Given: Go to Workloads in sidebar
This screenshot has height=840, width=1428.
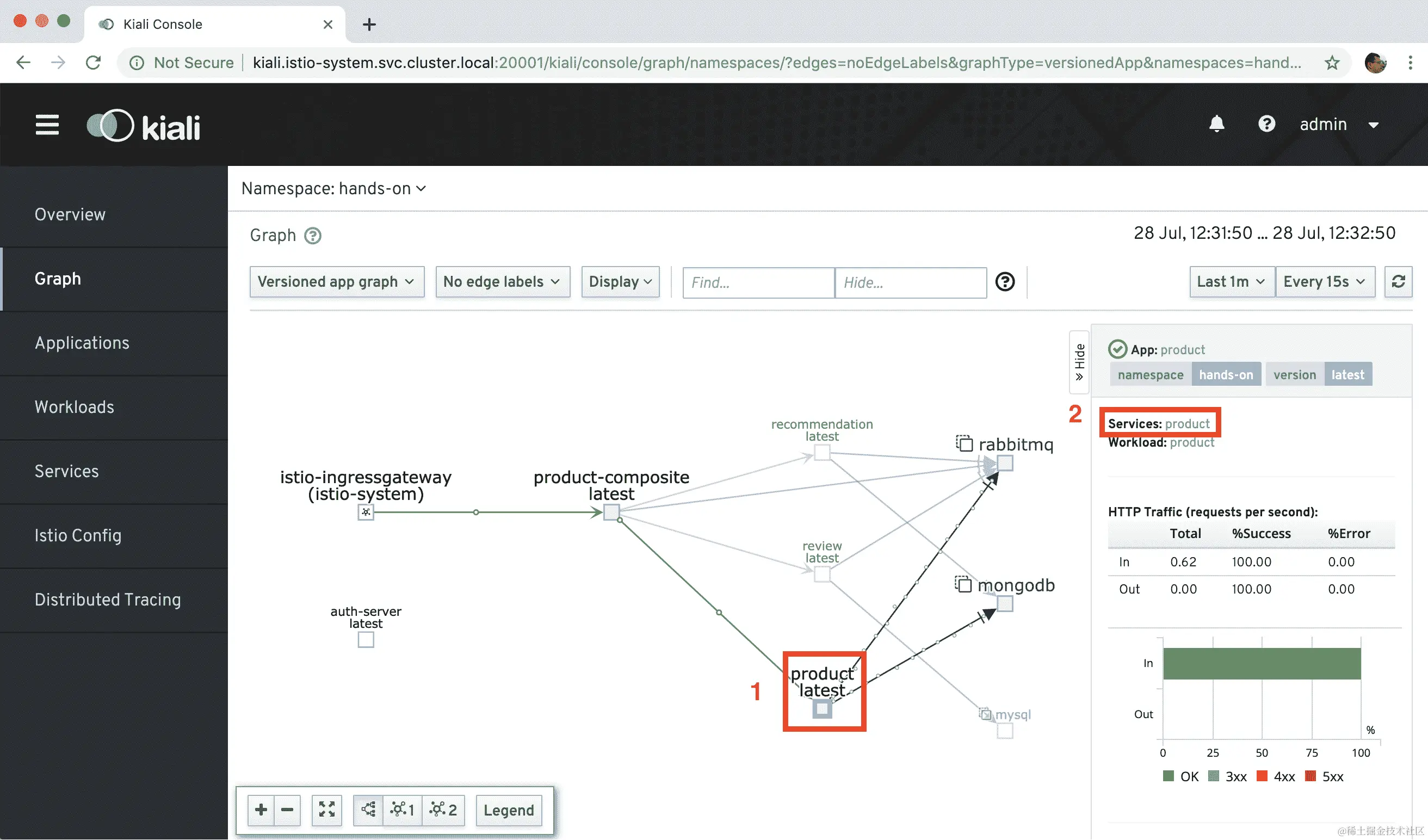Looking at the screenshot, I should click(74, 407).
